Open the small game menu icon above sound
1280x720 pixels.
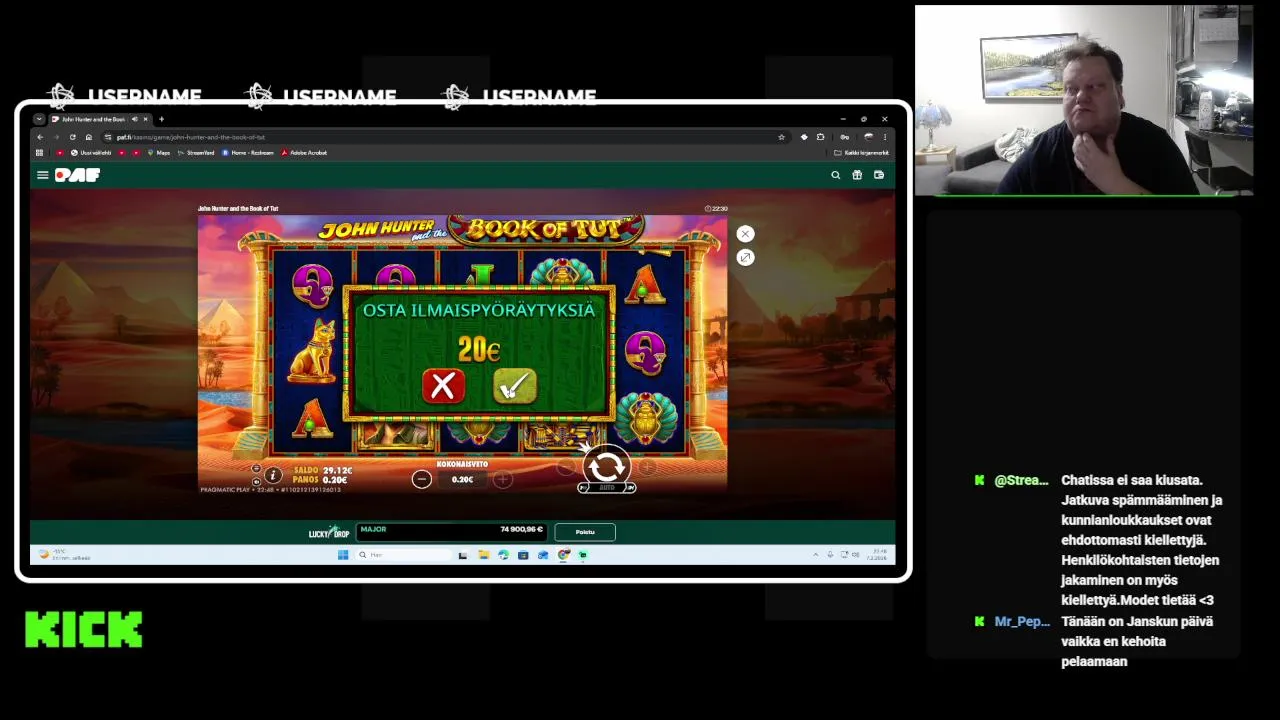click(256, 468)
